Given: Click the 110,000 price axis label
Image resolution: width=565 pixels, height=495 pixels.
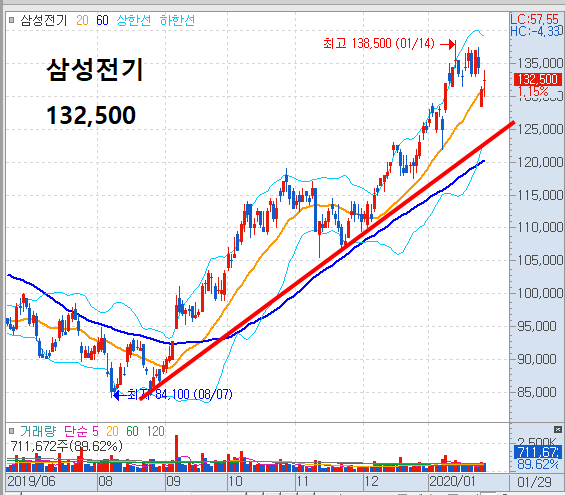Looking at the screenshot, I should (540, 227).
